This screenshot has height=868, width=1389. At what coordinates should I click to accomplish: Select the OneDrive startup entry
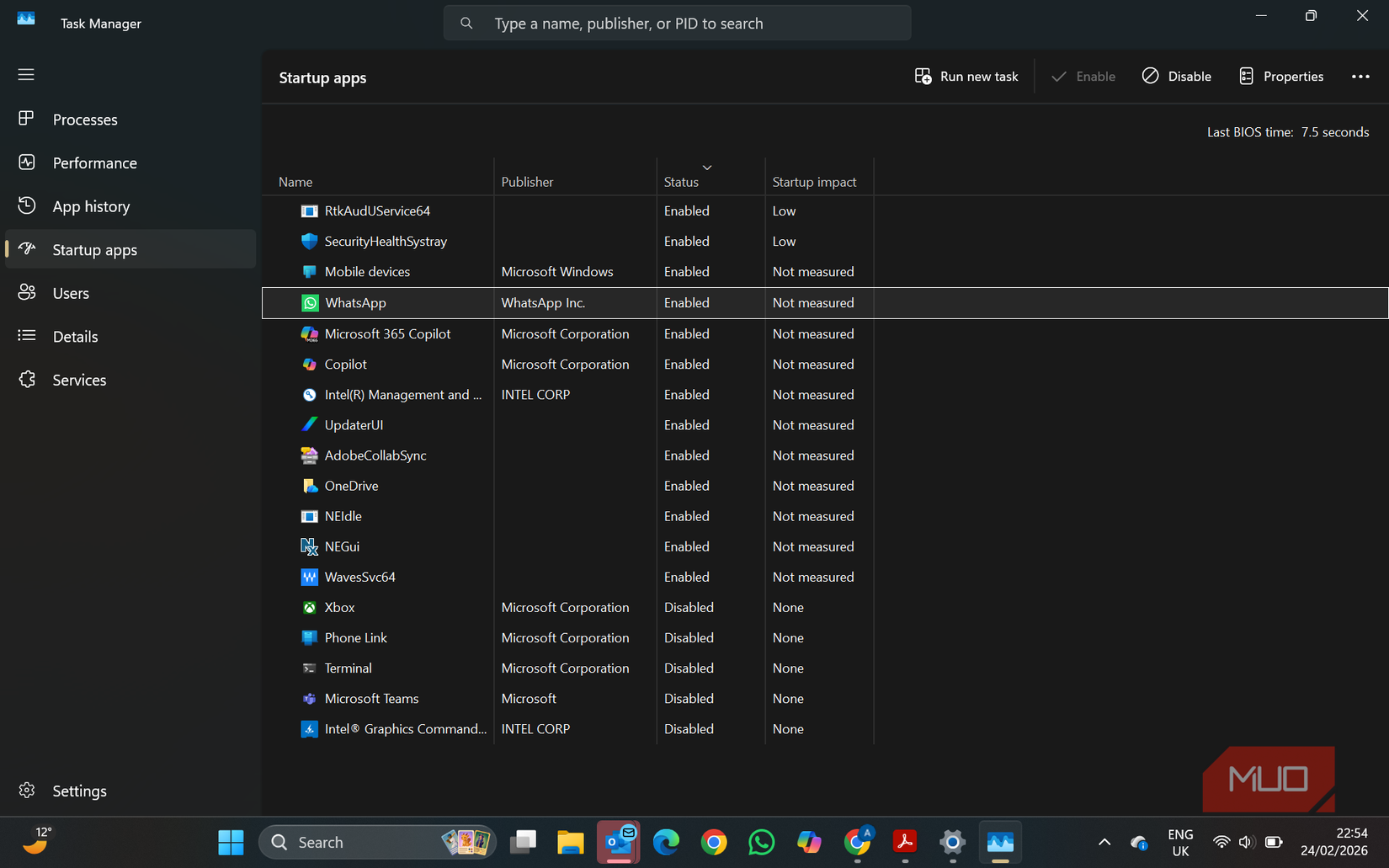tap(350, 486)
